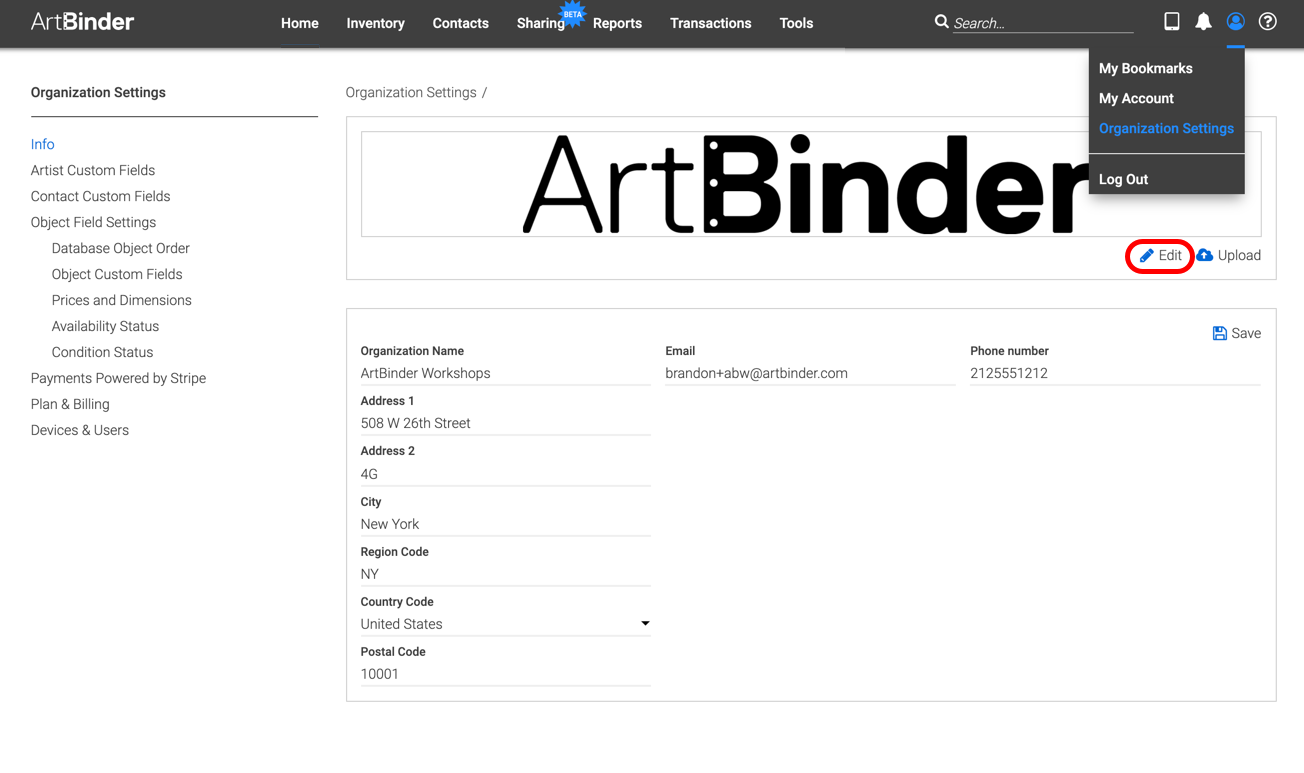Image resolution: width=1304 pixels, height=773 pixels.
Task: Open the Reports menu
Action: click(617, 23)
